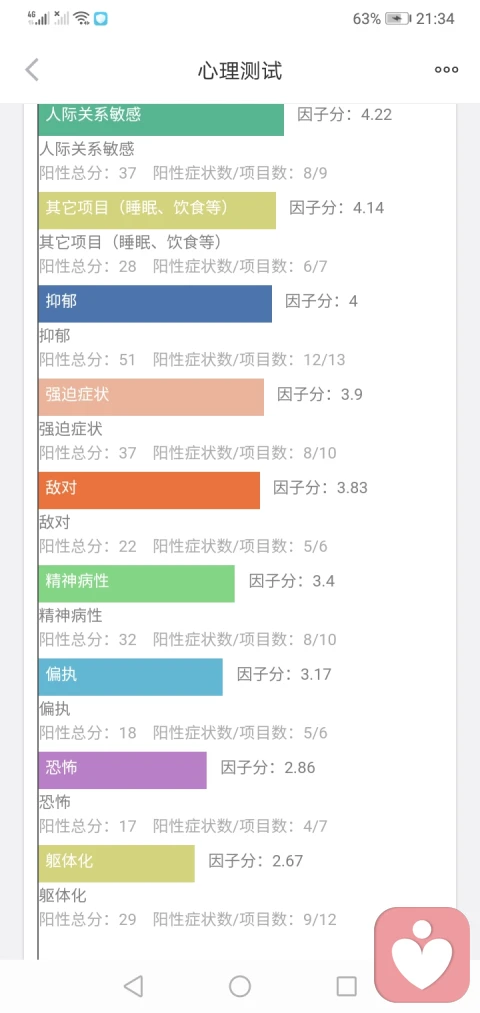Tap the Wi-Fi signal status icon
480x1013 pixels.
click(81, 18)
